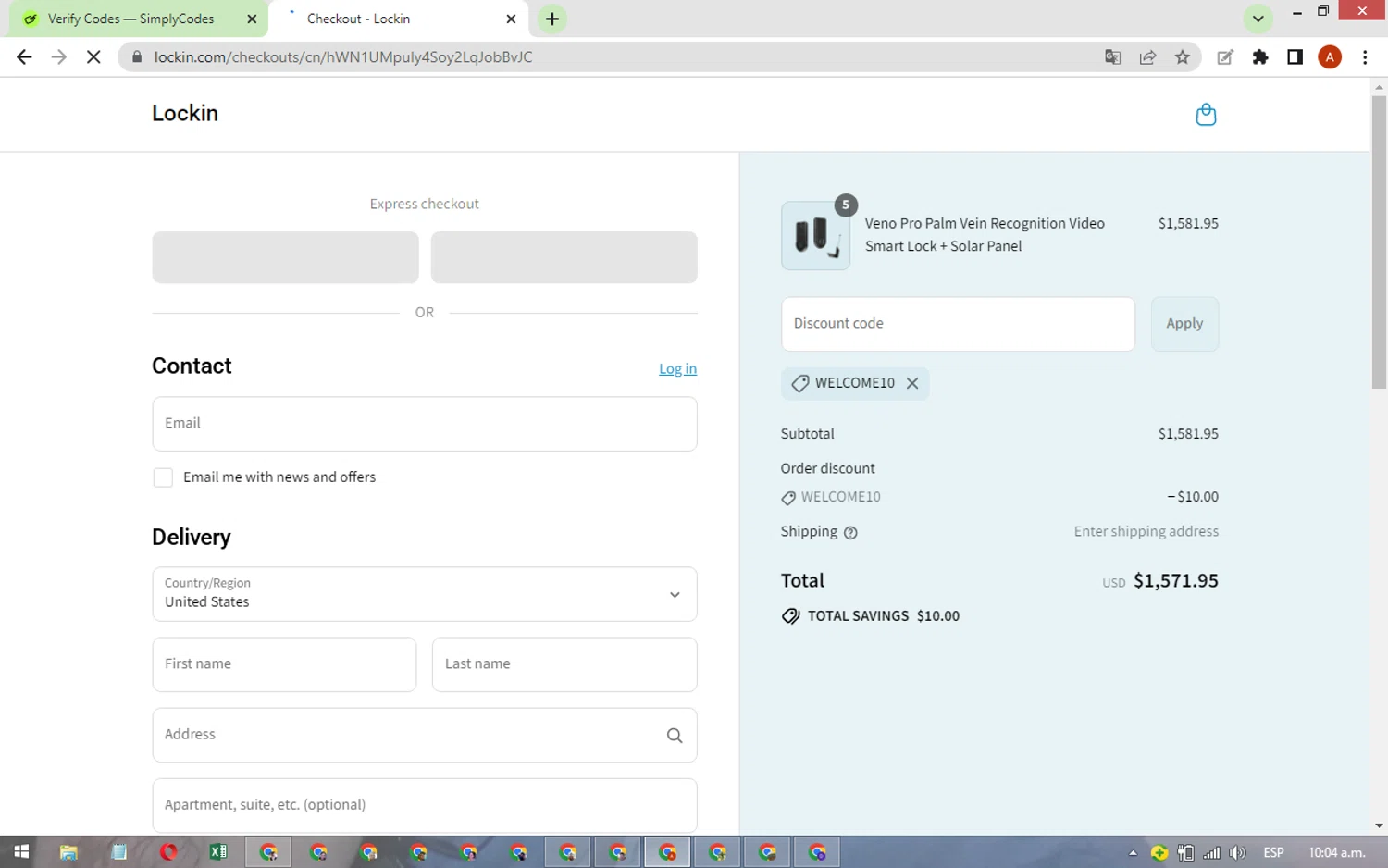The width and height of the screenshot is (1388, 868).
Task: Select the Checkout - Lockin tab
Action: point(358,19)
